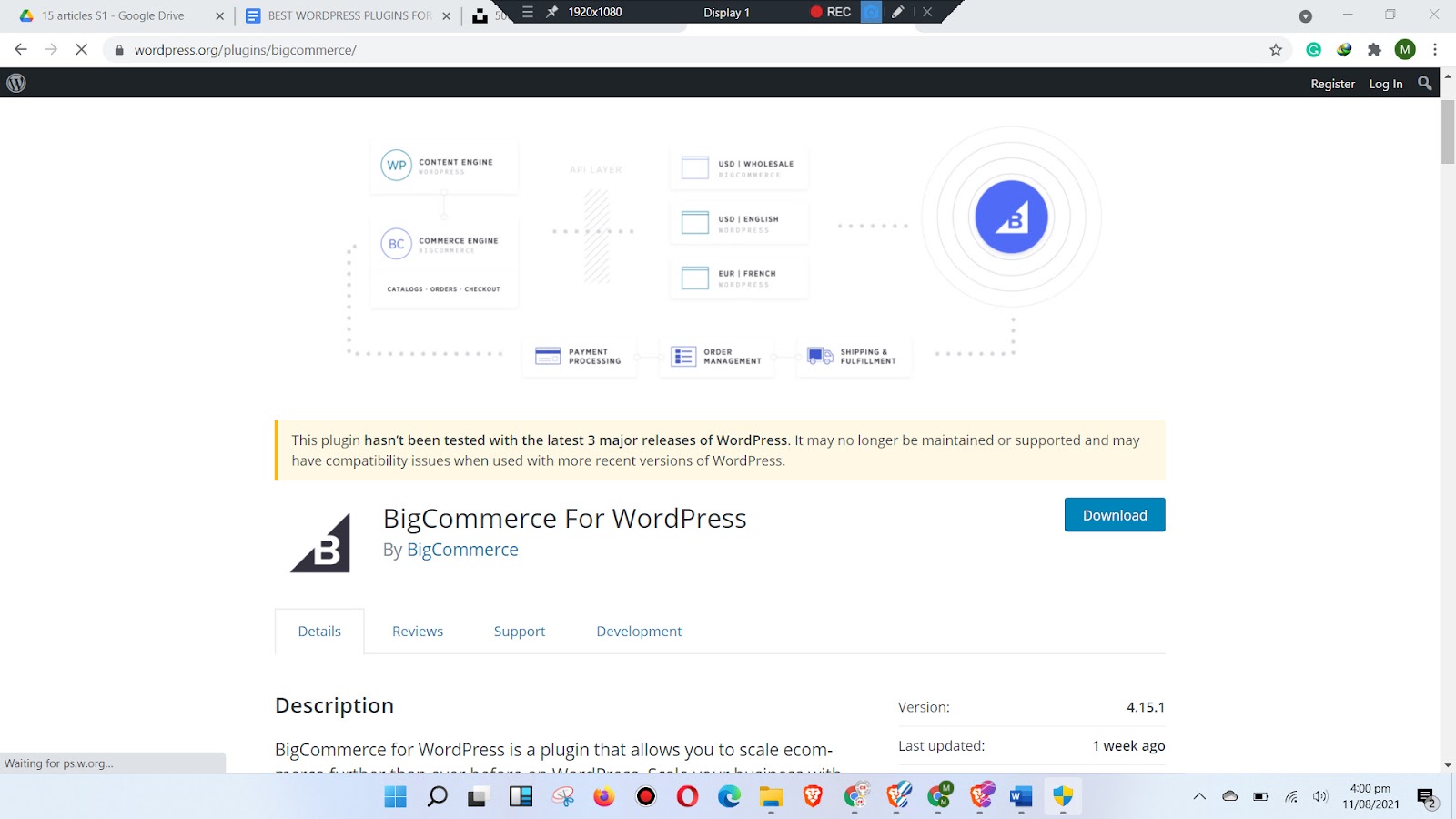1456x819 pixels.
Task: Click the Display 1 label in recorder
Action: [x=726, y=13]
